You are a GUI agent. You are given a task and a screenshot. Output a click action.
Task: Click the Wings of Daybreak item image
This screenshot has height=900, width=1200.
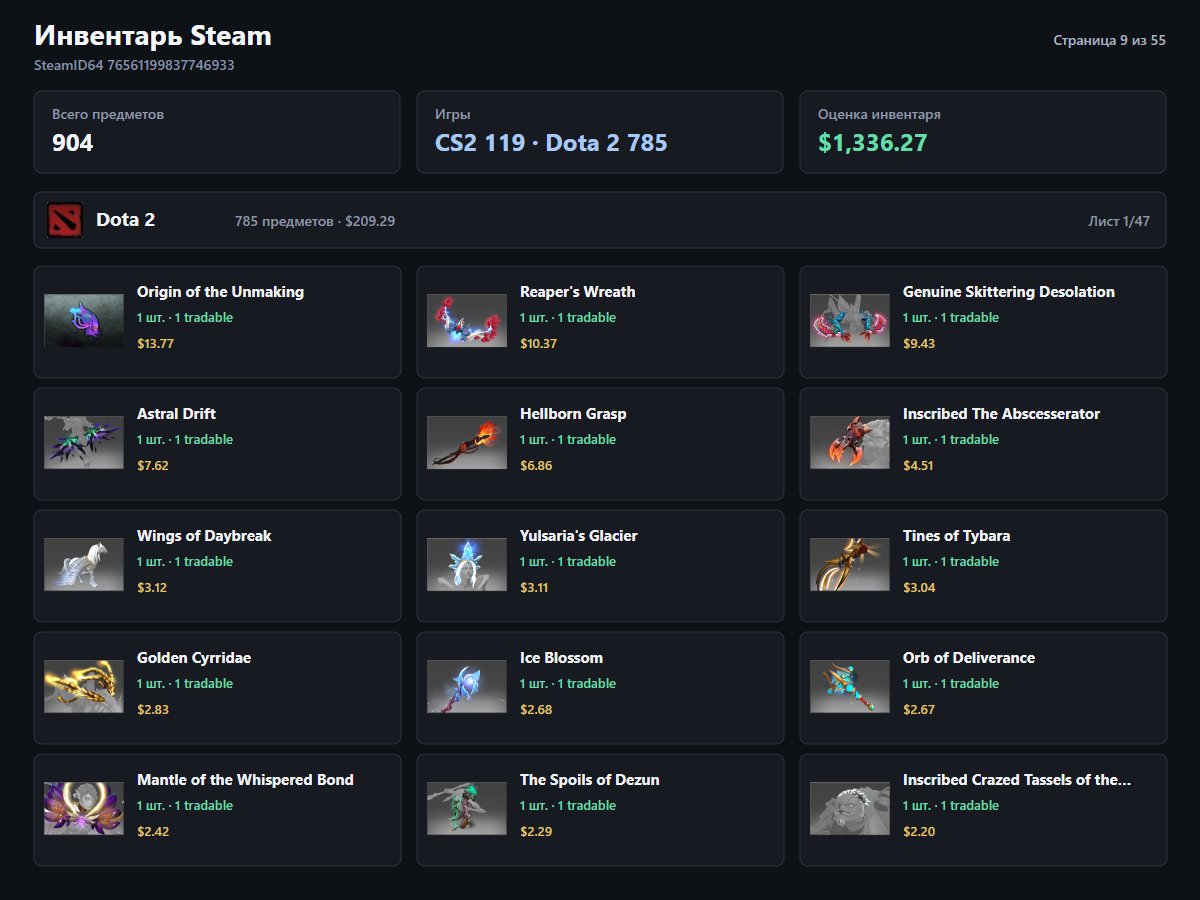pyautogui.click(x=84, y=565)
